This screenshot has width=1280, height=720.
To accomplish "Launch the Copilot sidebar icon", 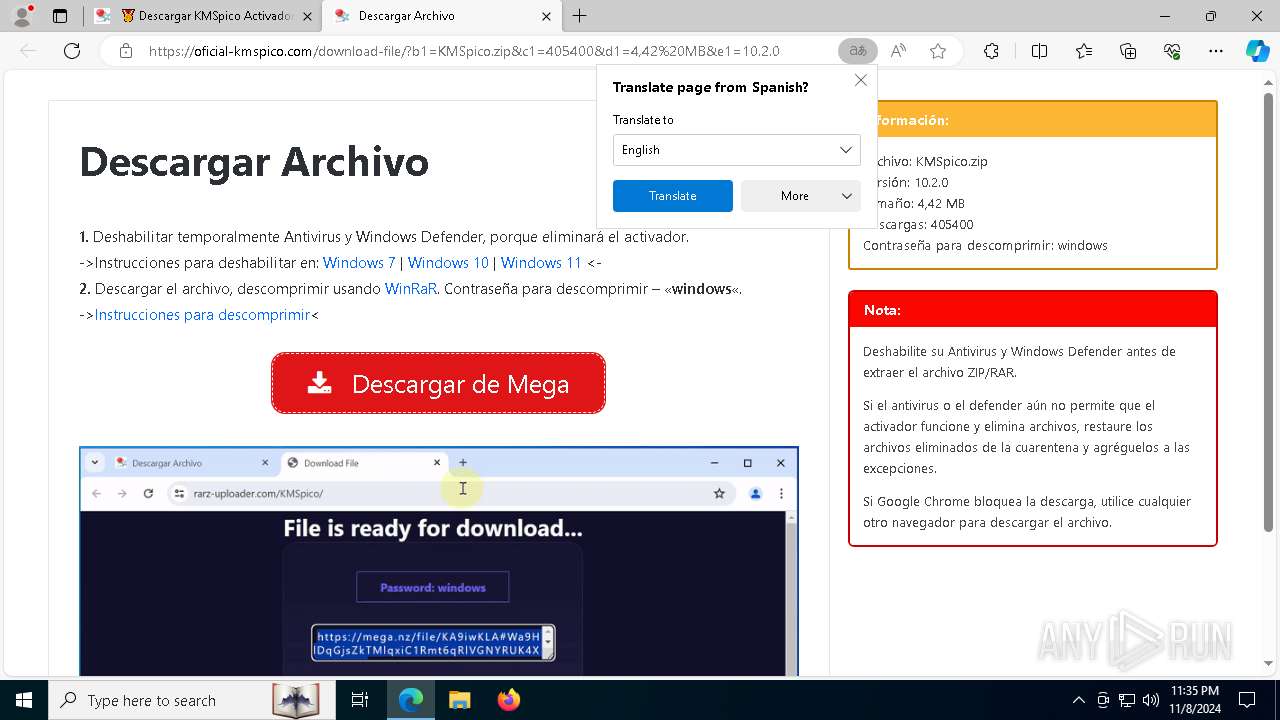I will pos(1258,51).
